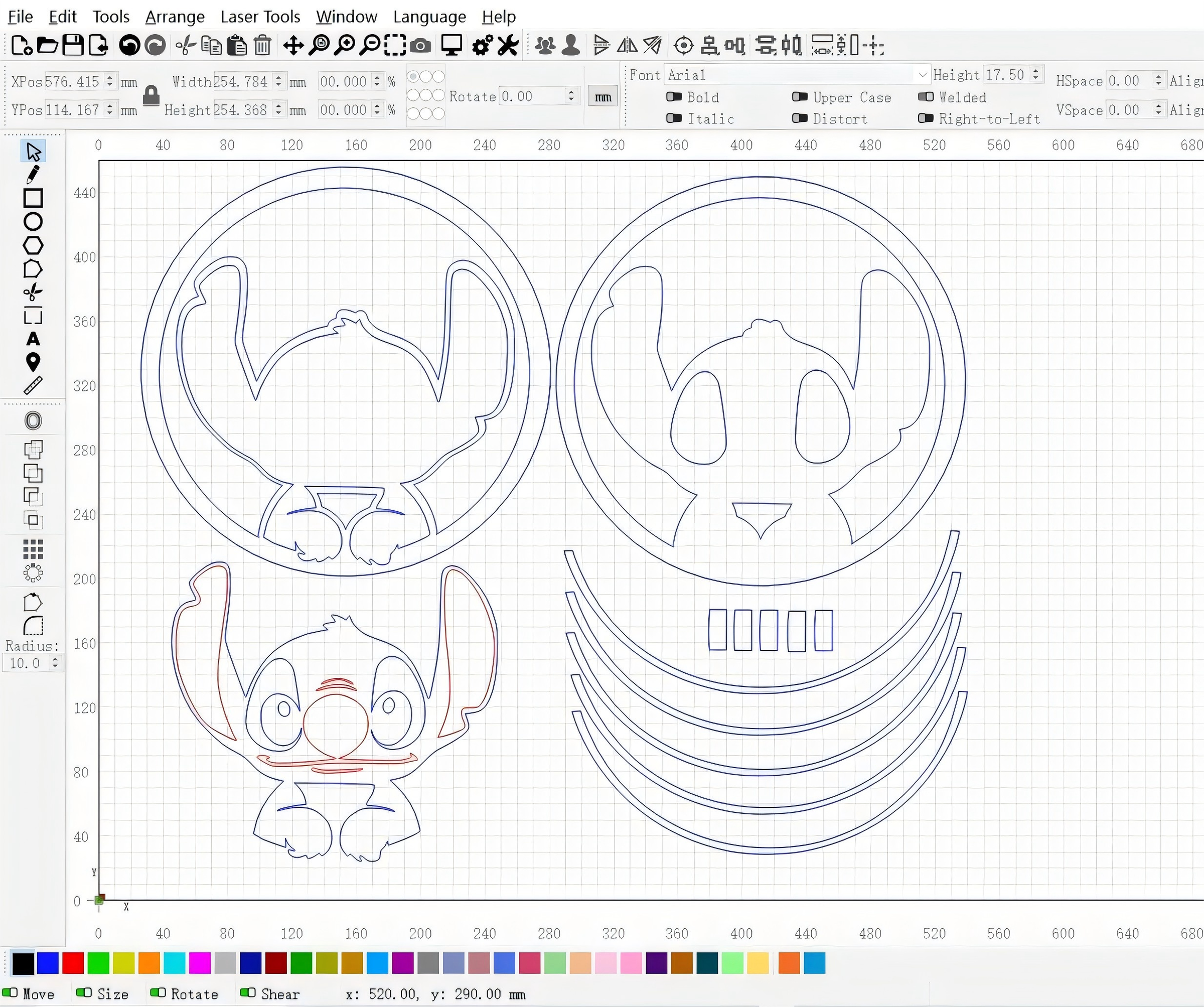
Task: Click the dashed frame selection zoom icon
Action: click(x=395, y=45)
